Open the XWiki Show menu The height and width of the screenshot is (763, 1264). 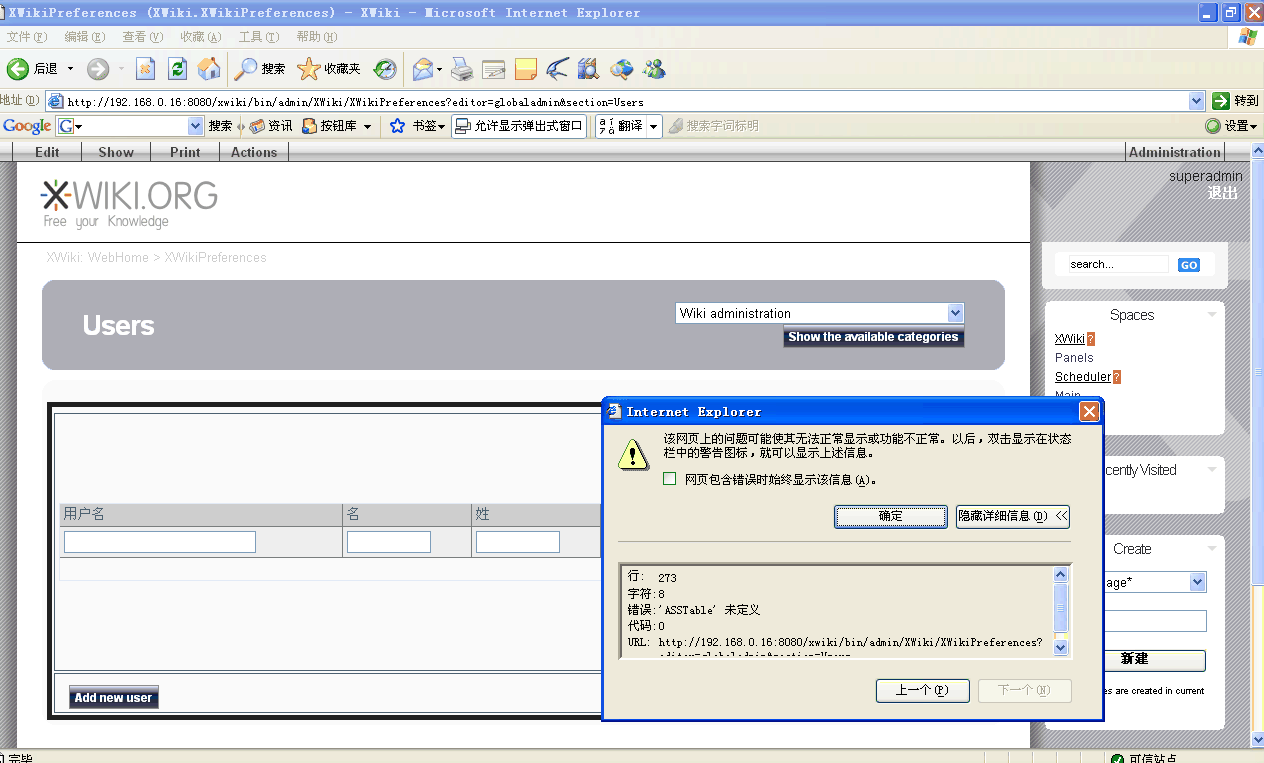pyautogui.click(x=116, y=152)
